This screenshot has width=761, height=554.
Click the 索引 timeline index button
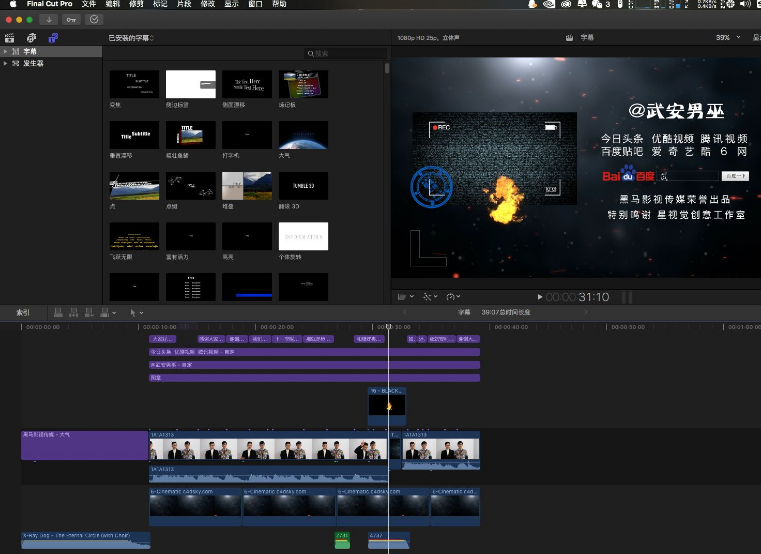pyautogui.click(x=22, y=312)
